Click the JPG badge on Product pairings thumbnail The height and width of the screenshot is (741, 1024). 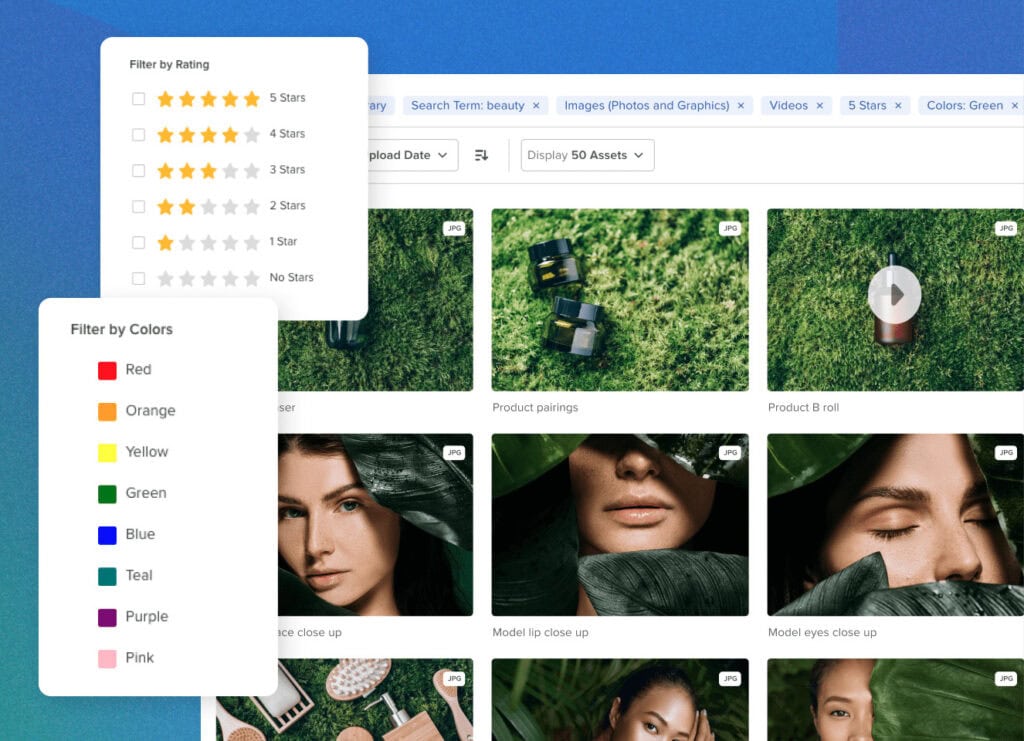pos(731,228)
